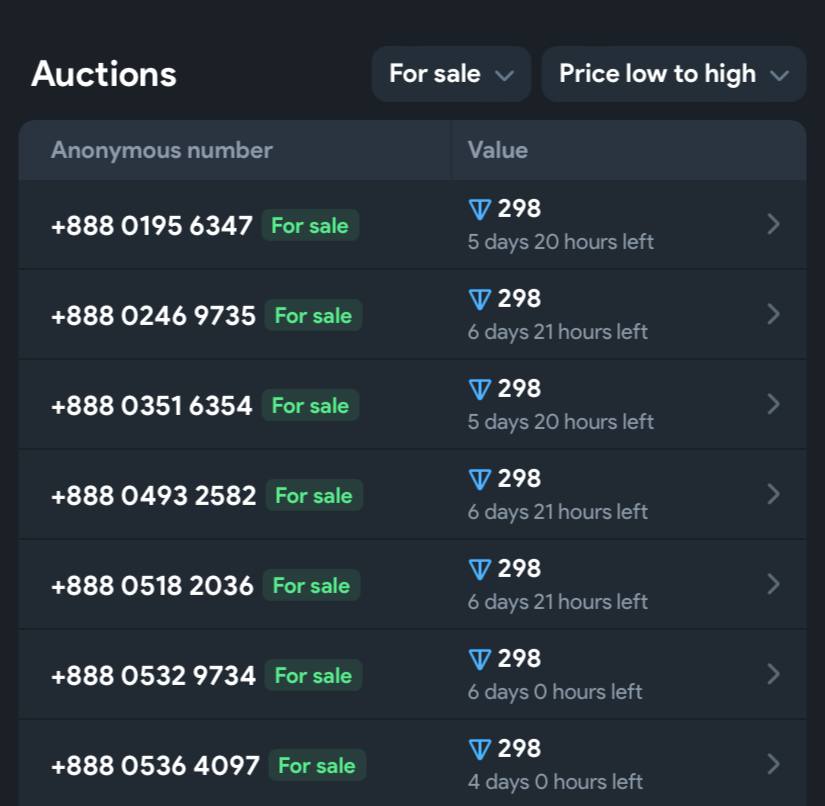The image size is (825, 806).
Task: Open details arrow for +888 0351 6354
Action: coord(772,405)
